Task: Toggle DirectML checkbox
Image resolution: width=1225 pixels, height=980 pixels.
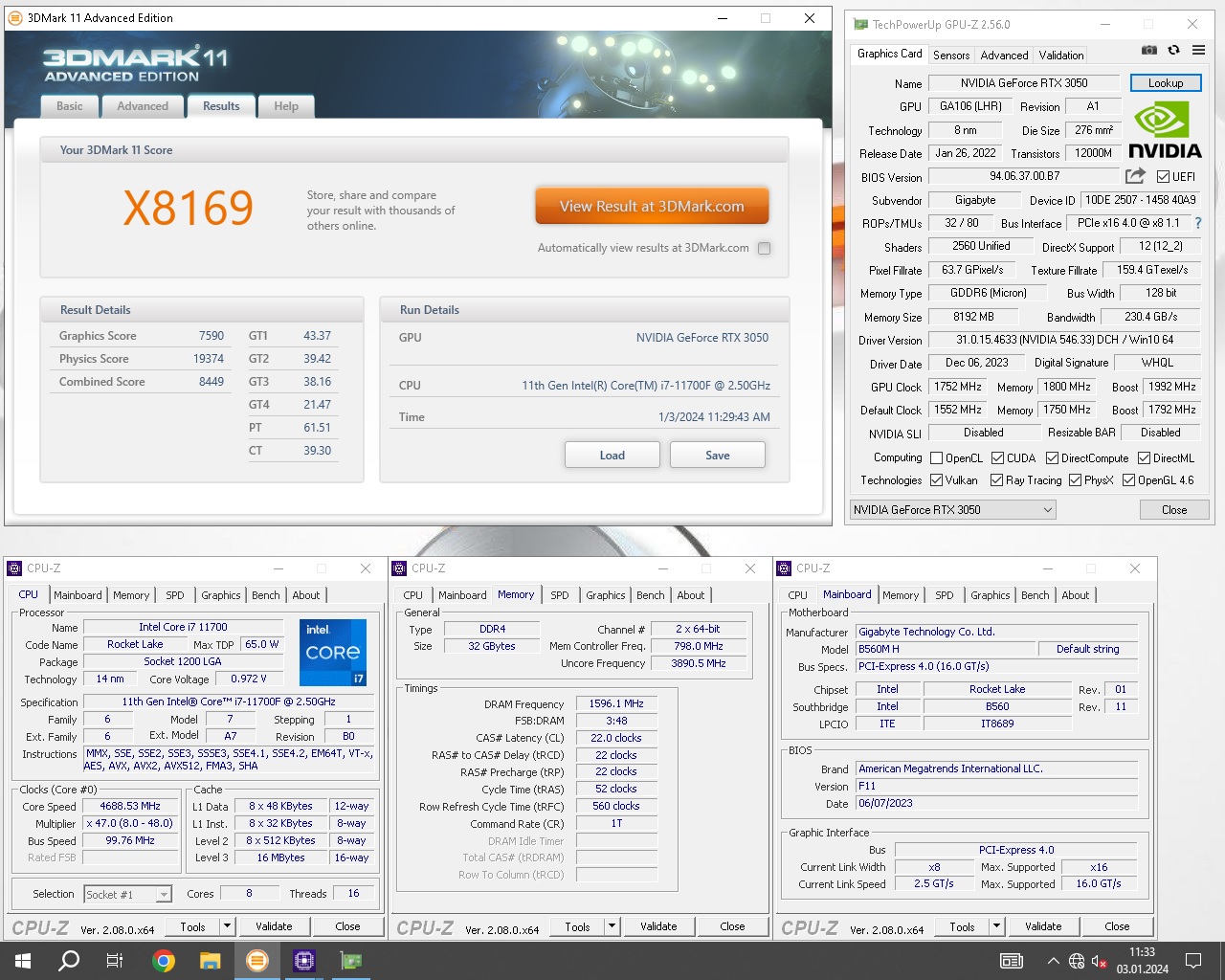Action: pos(1144,458)
